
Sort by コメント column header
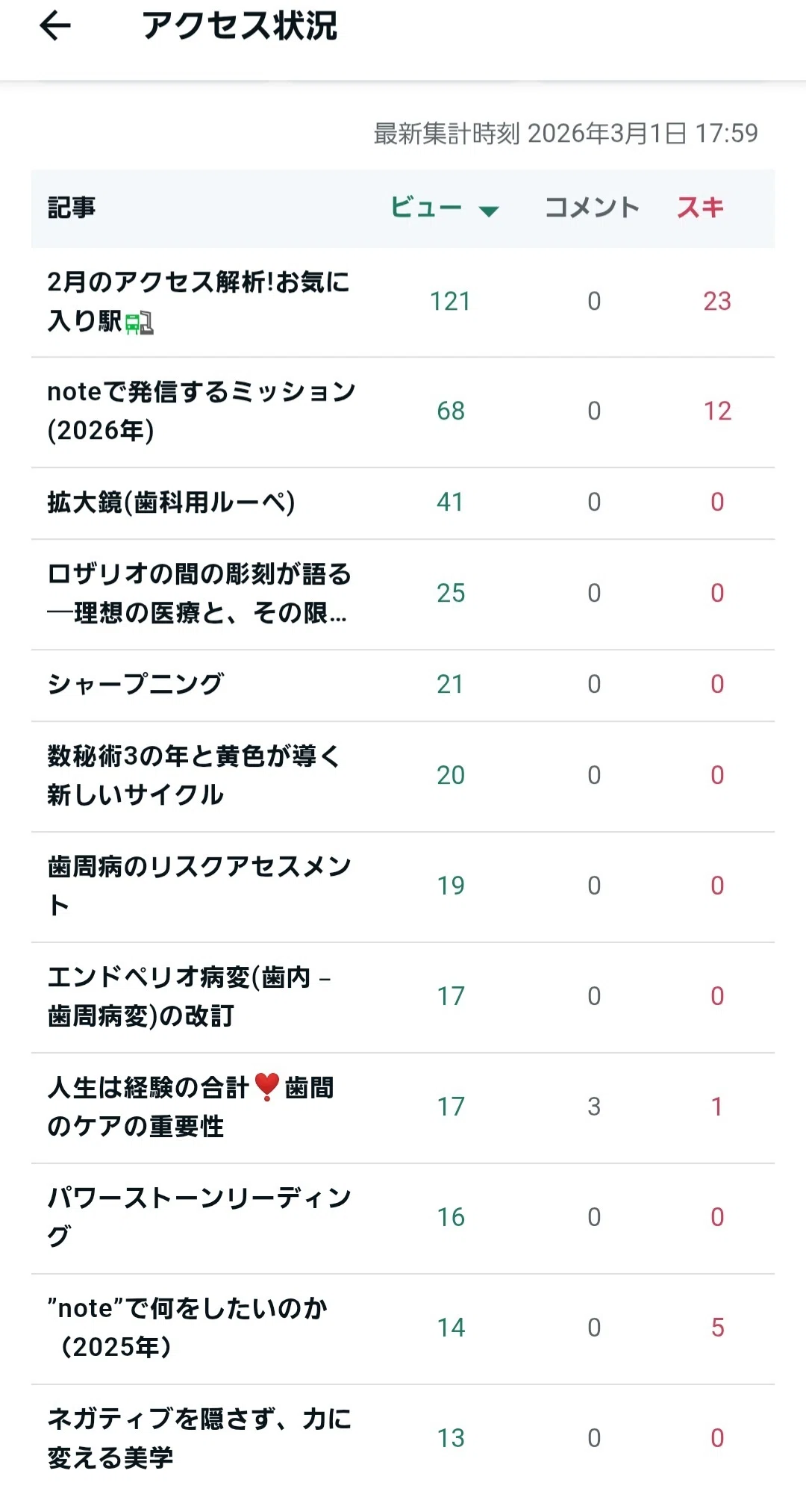pos(592,208)
